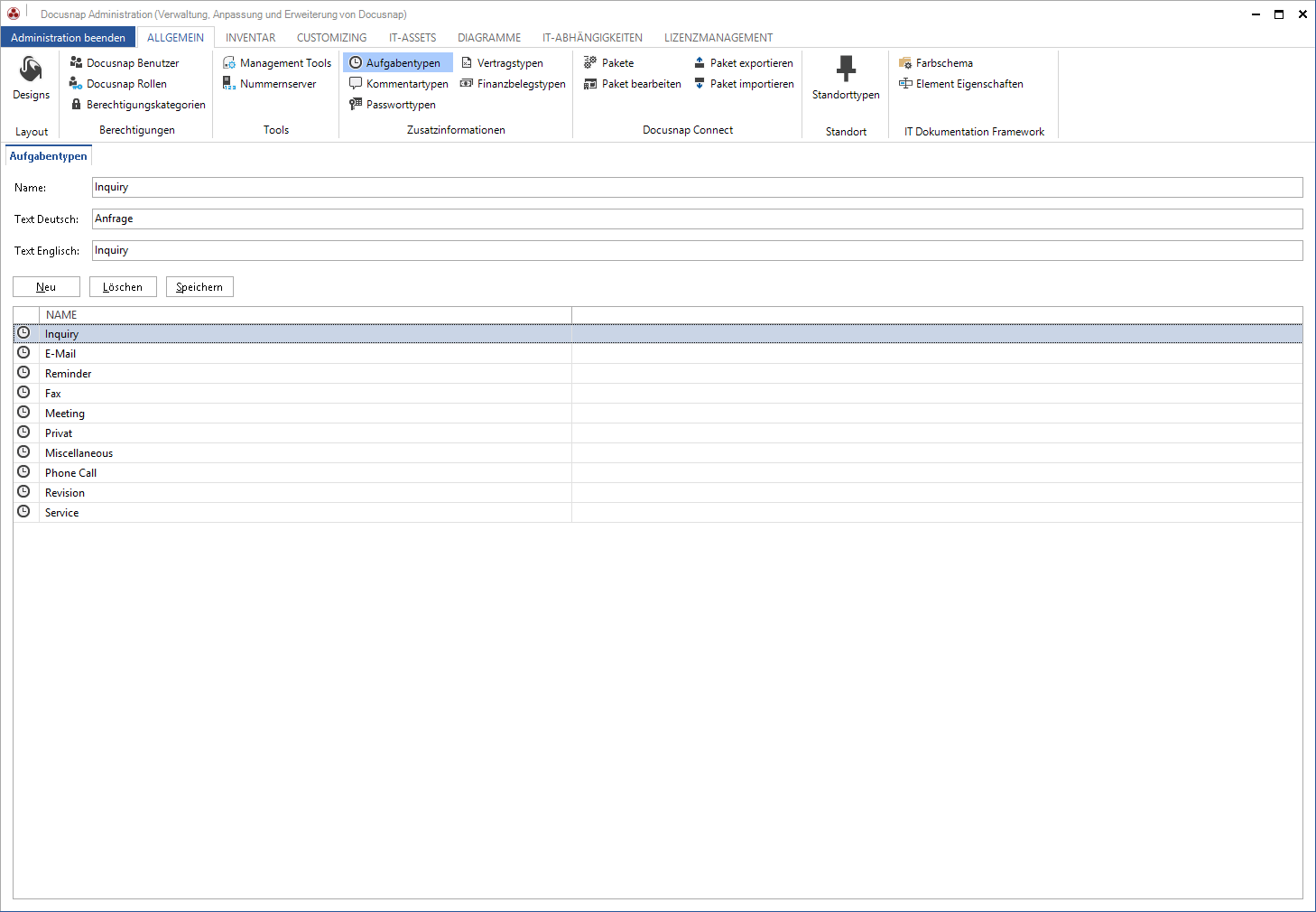
Task: Select the Service row
Action: [658, 512]
